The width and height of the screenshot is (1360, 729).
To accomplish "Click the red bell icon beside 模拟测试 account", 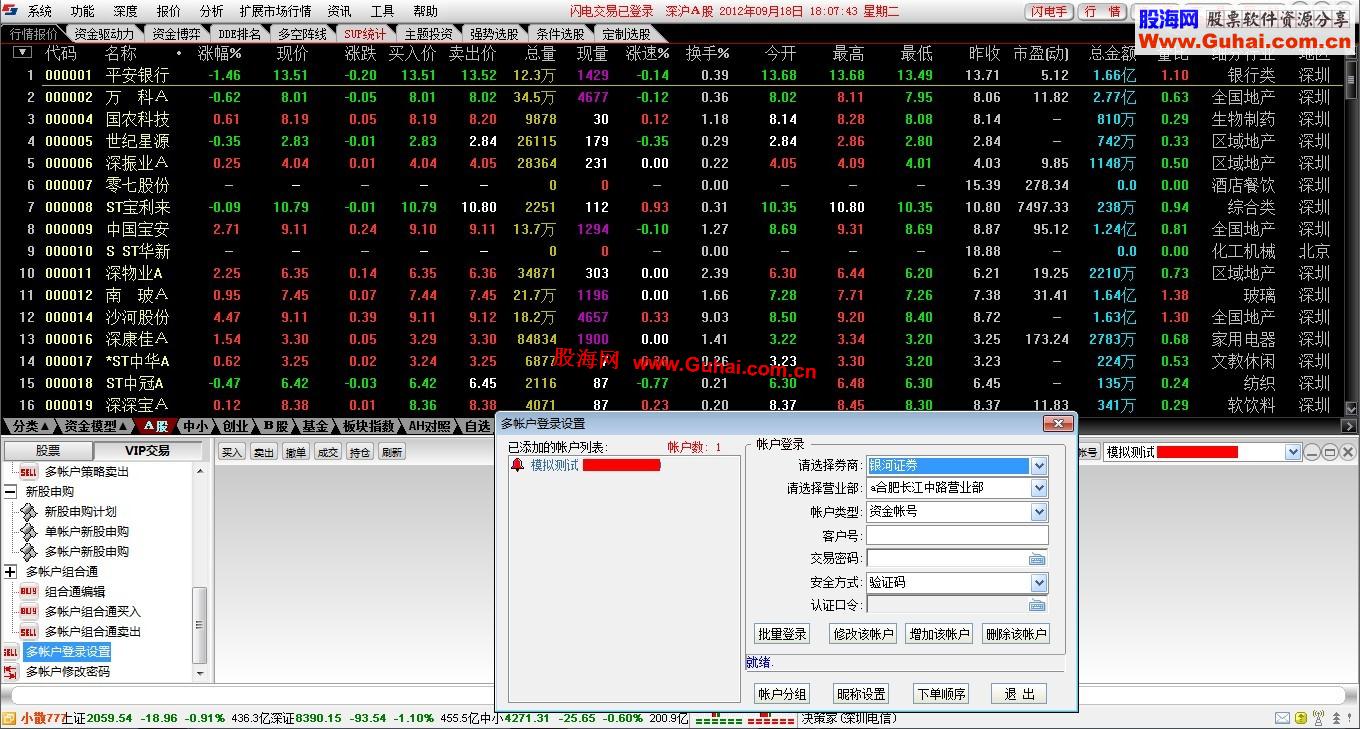I will [517, 465].
